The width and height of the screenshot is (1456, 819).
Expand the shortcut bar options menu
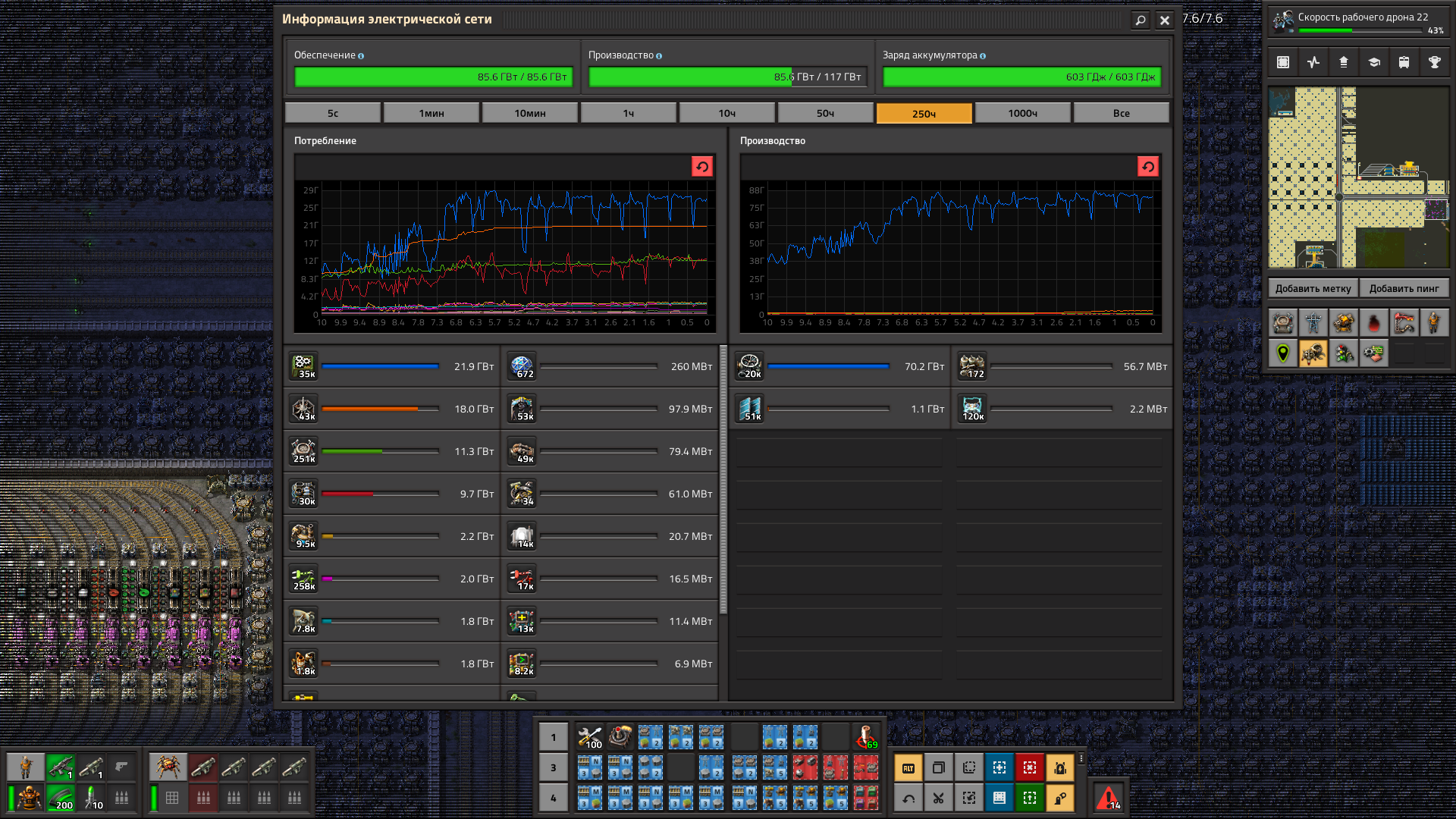click(1081, 758)
